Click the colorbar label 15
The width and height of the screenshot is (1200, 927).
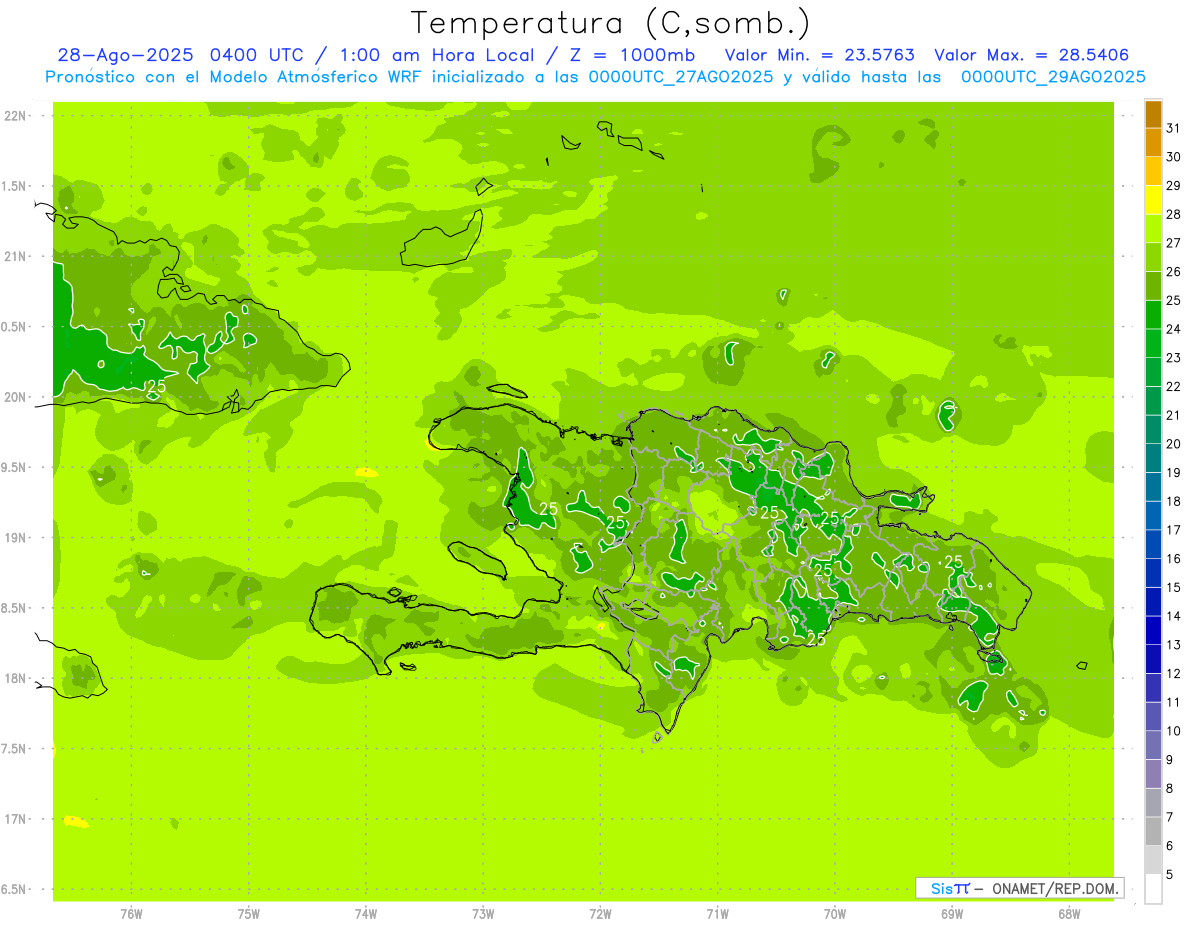[1174, 588]
